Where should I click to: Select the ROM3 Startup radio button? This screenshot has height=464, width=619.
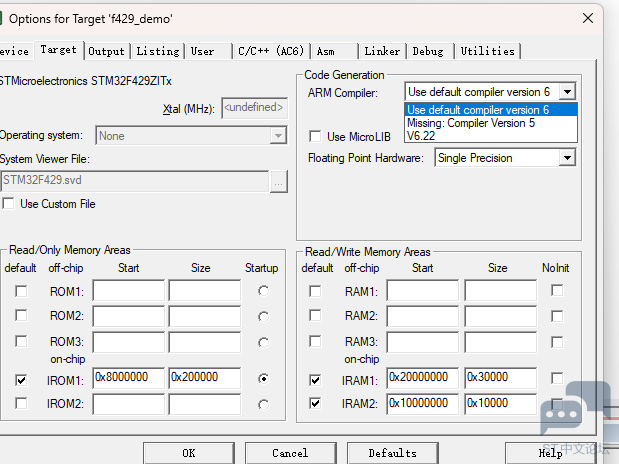click(263, 342)
